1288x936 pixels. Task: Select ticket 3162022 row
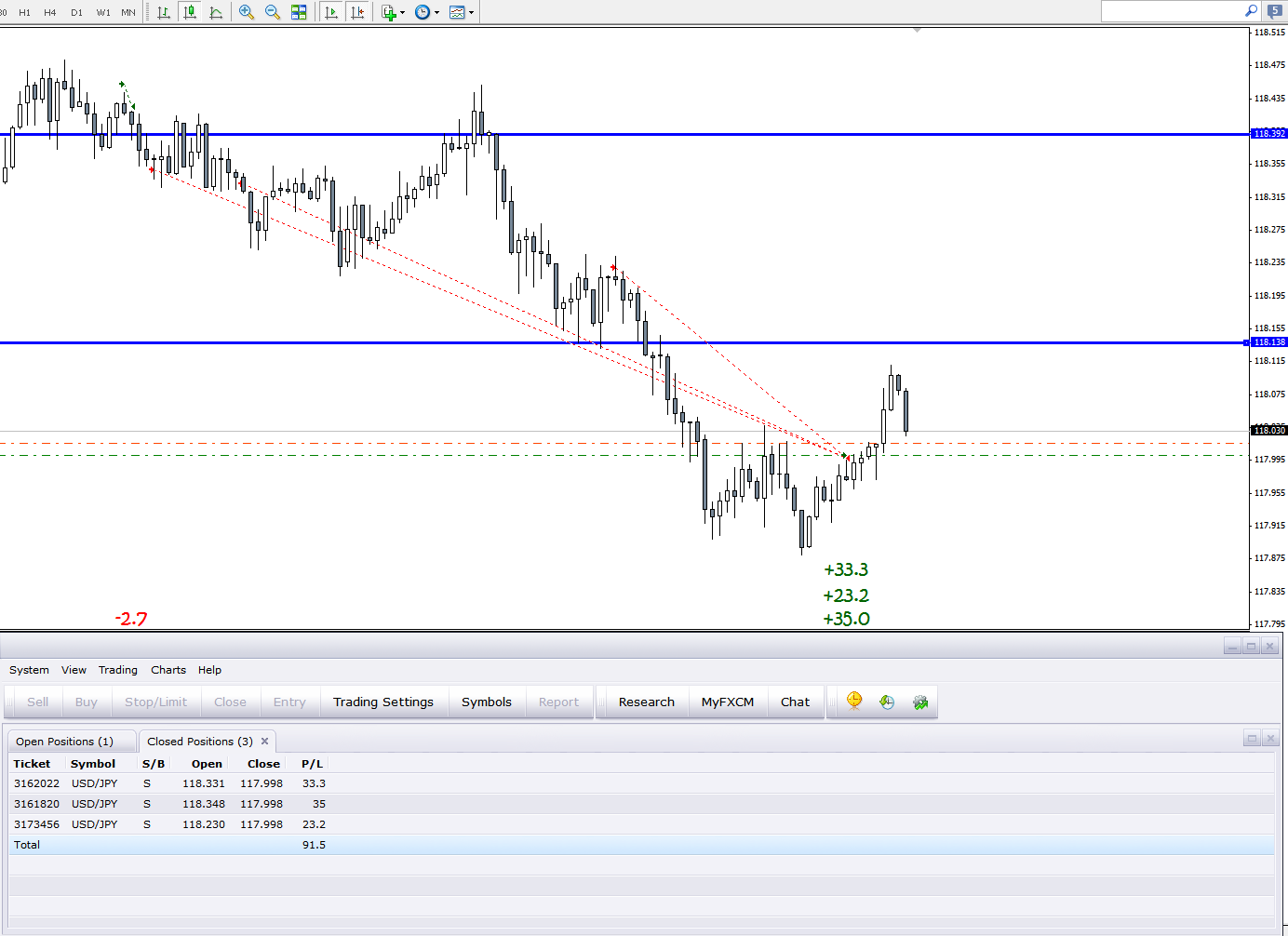tap(641, 783)
